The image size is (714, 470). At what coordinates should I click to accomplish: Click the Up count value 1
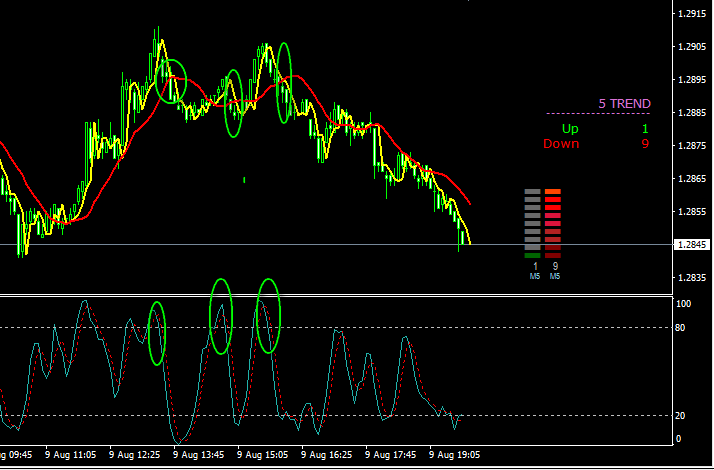click(x=645, y=128)
